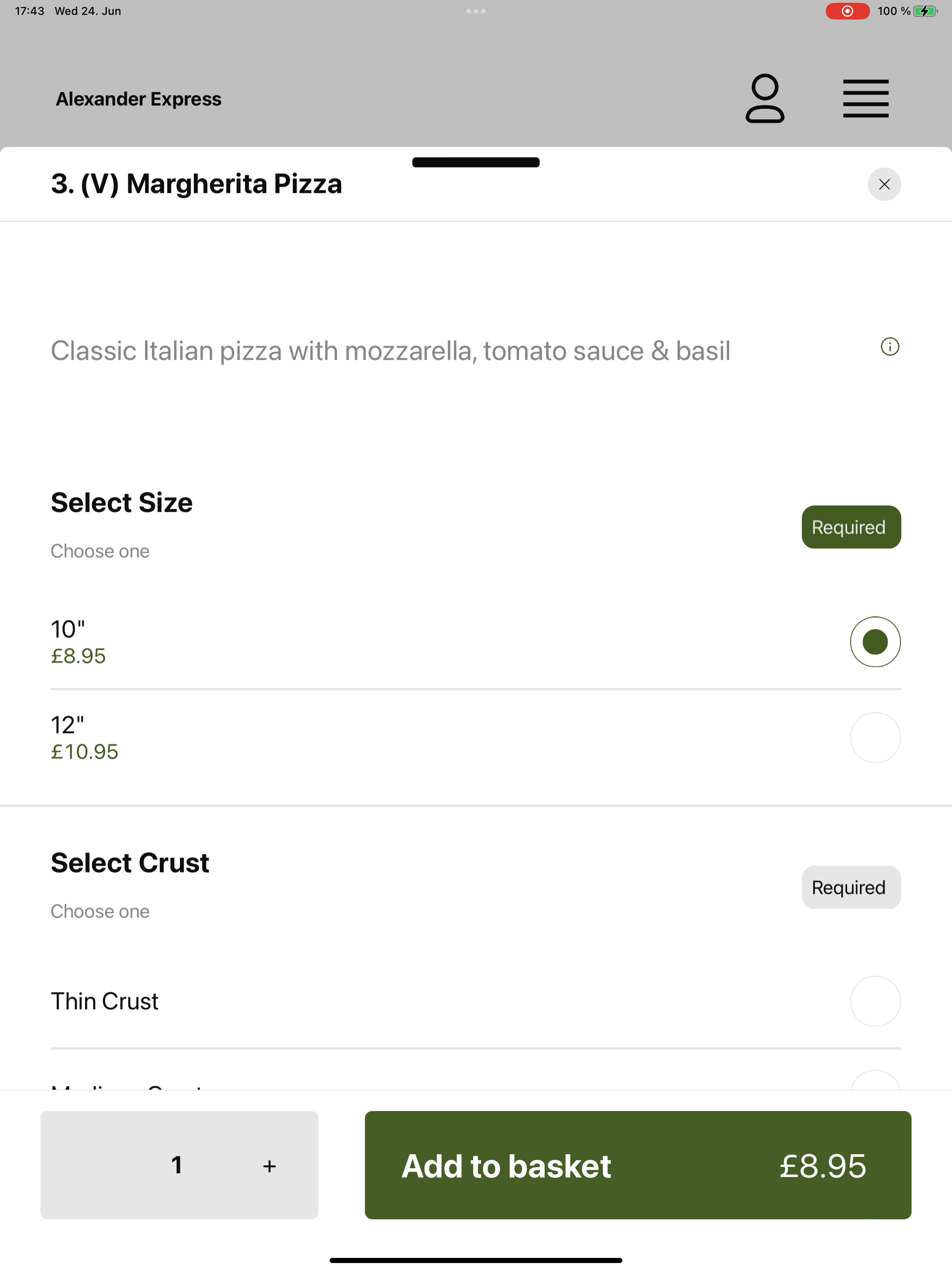952x1270 pixels.
Task: Add to basket for £8.95
Action: (638, 1165)
